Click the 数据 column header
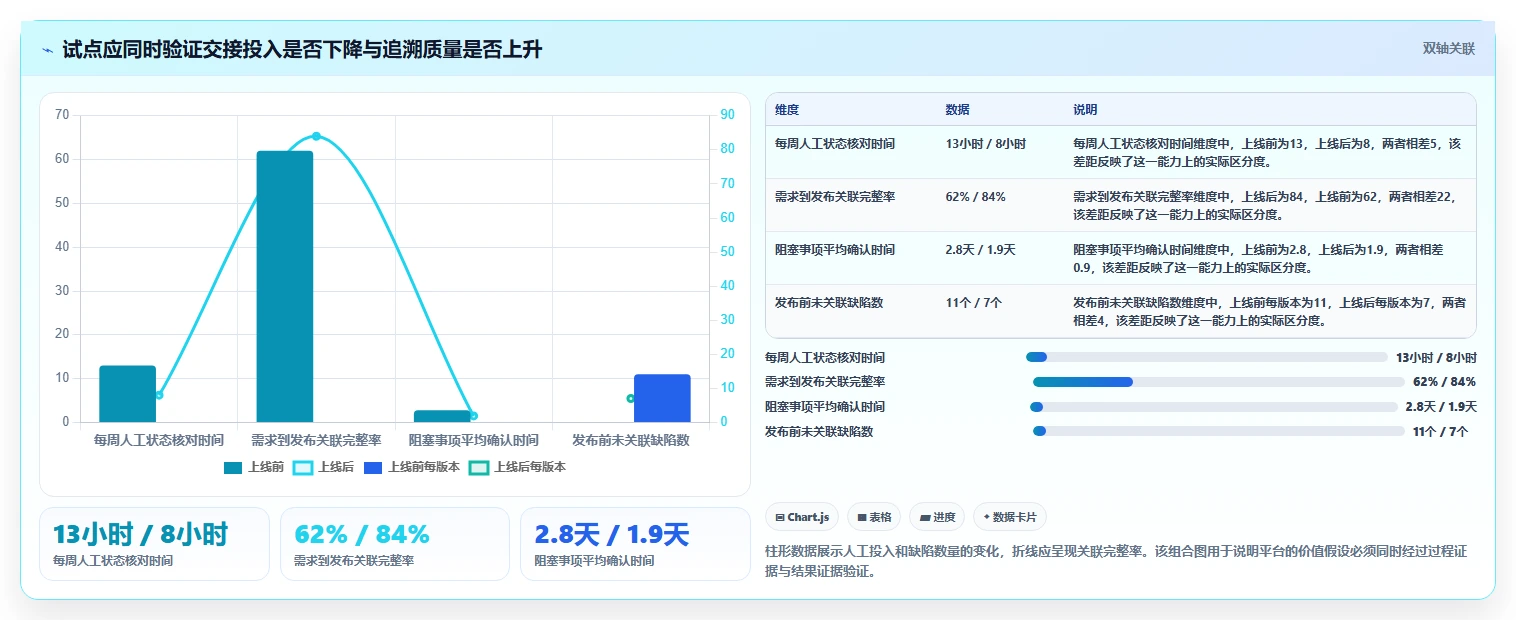 point(957,110)
